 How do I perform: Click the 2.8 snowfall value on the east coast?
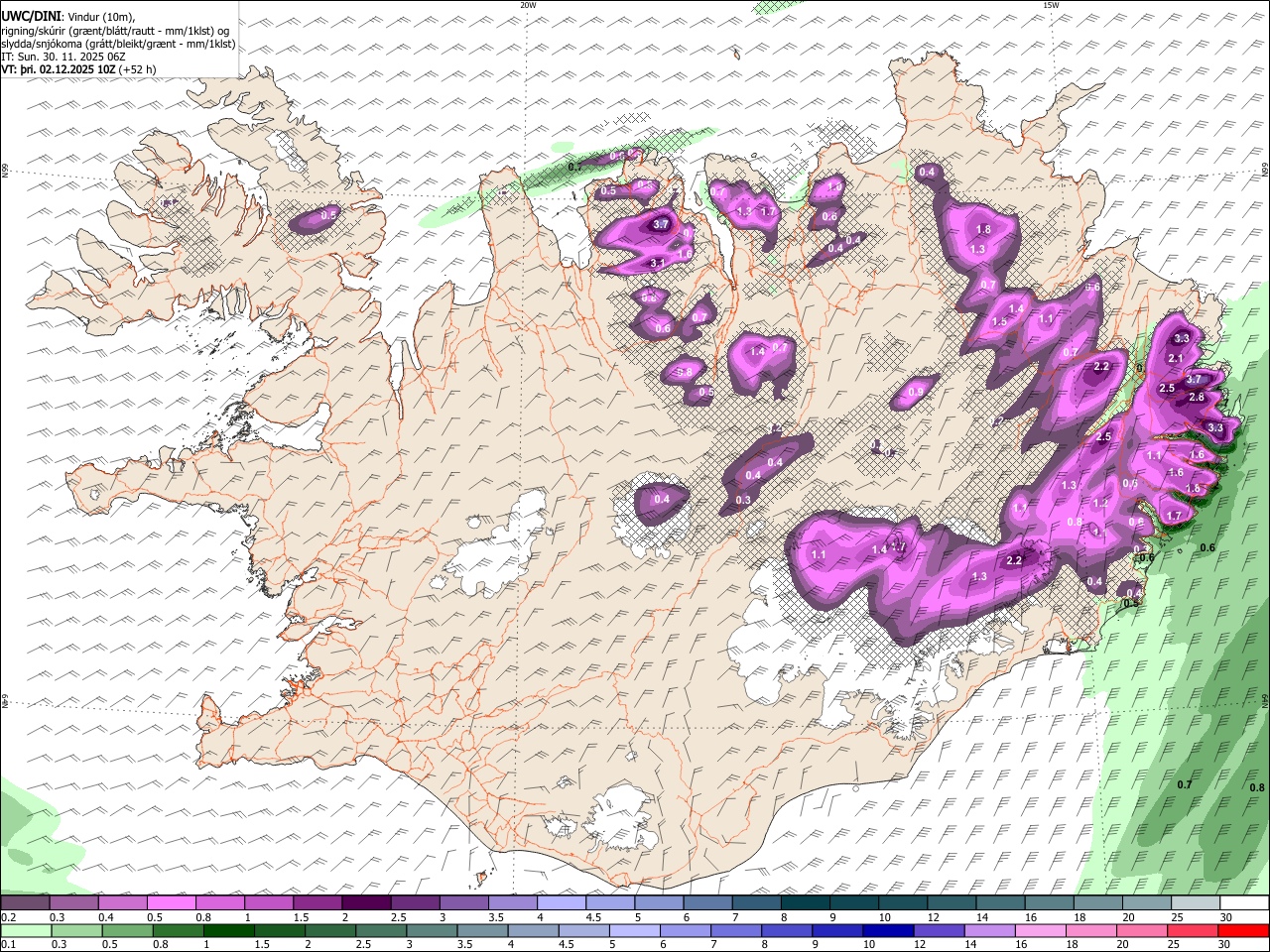(x=1197, y=397)
